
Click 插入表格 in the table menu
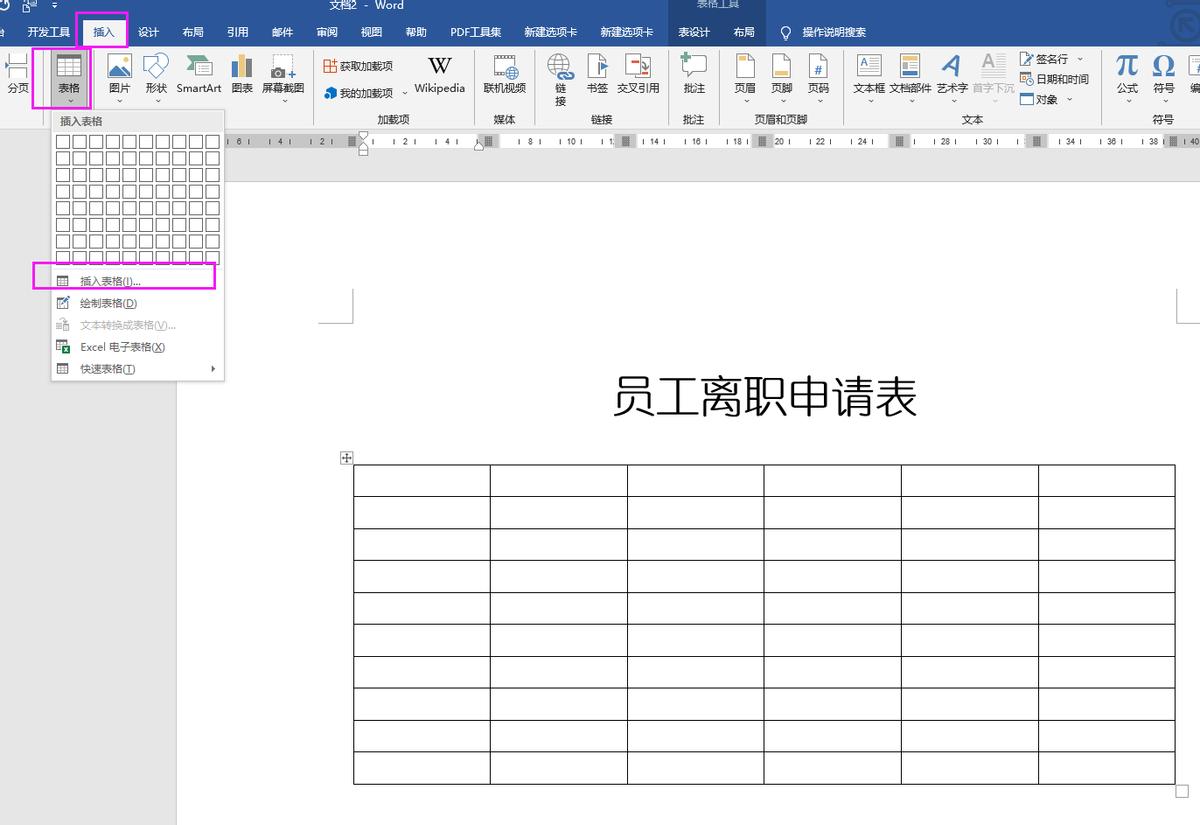click(x=112, y=280)
